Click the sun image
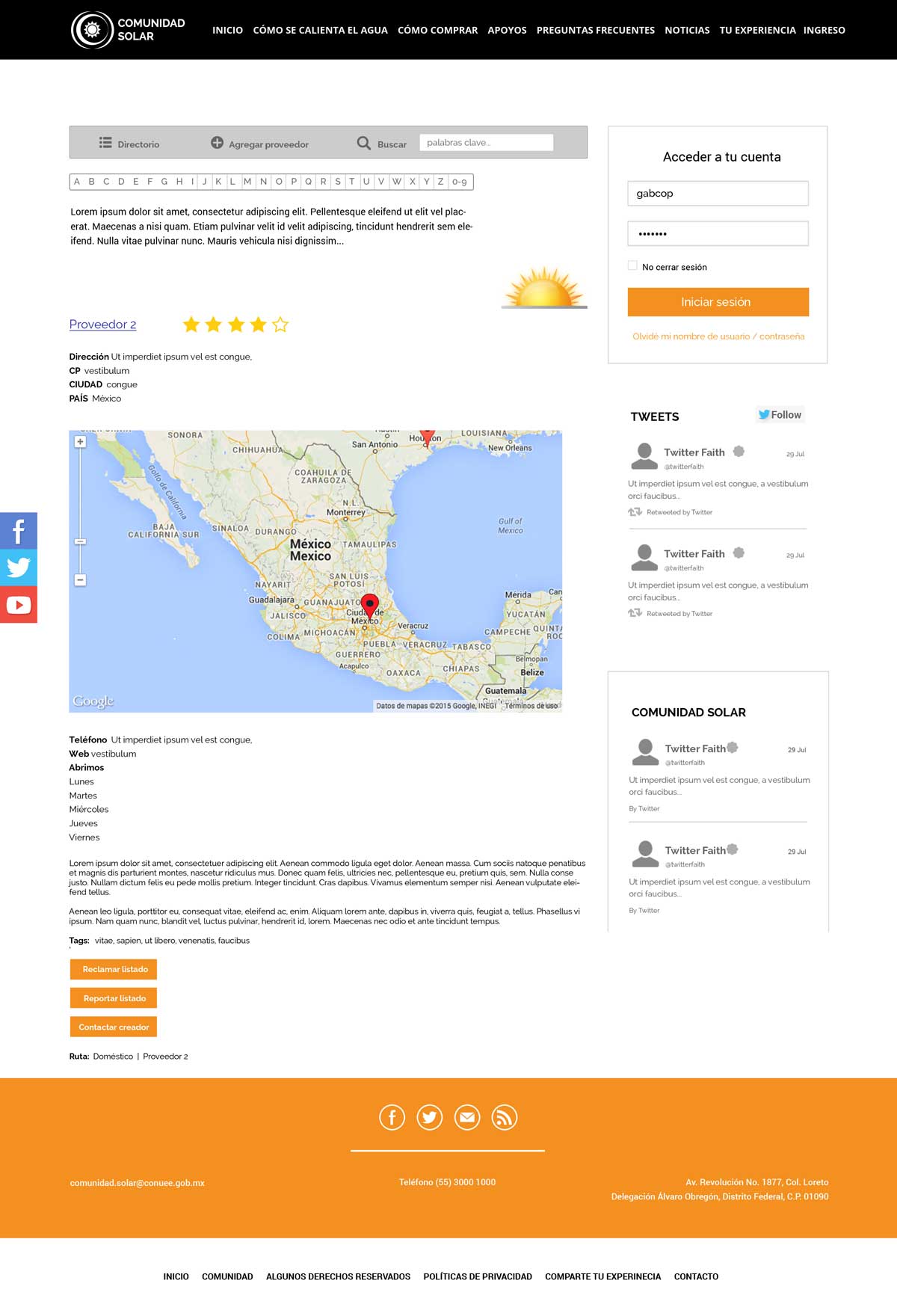Screen dimensions: 897x1316 [x=544, y=288]
